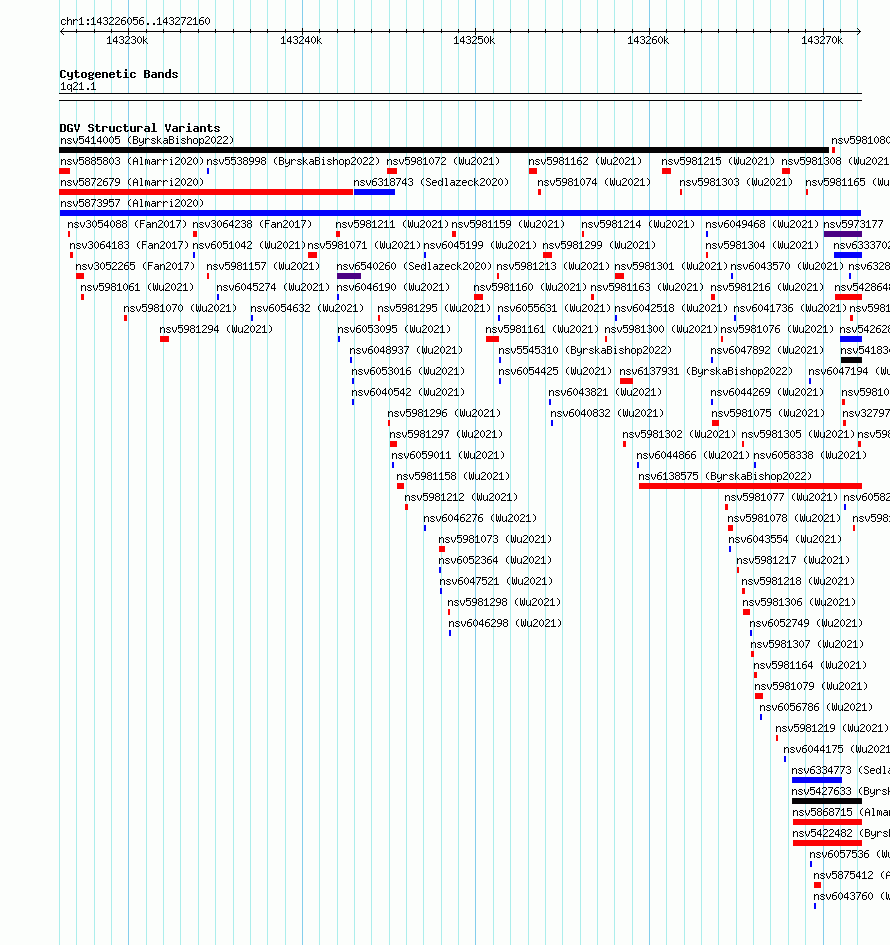Open the nsv5981071 (Wu2021) label
The width and height of the screenshot is (890, 945).
(x=364, y=245)
